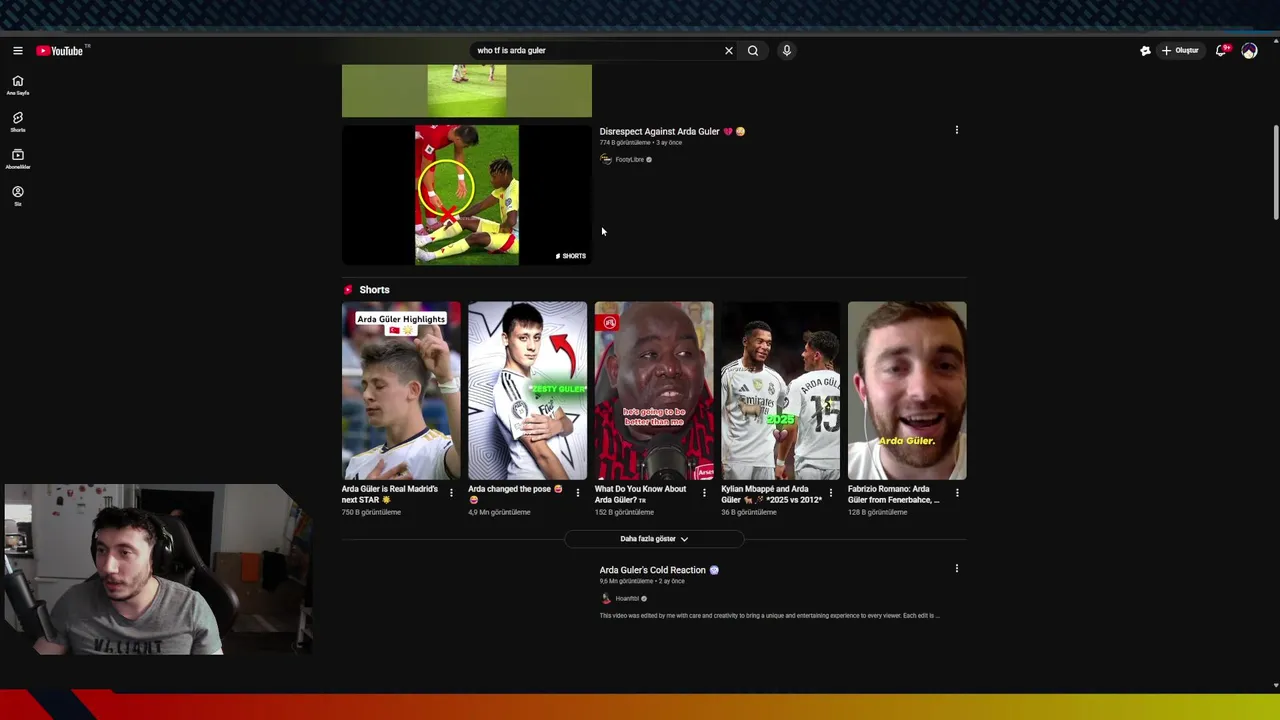Play the 2025 Mbappé and Güler short thumbnail
Viewport: 1280px width, 720px height.
point(780,391)
